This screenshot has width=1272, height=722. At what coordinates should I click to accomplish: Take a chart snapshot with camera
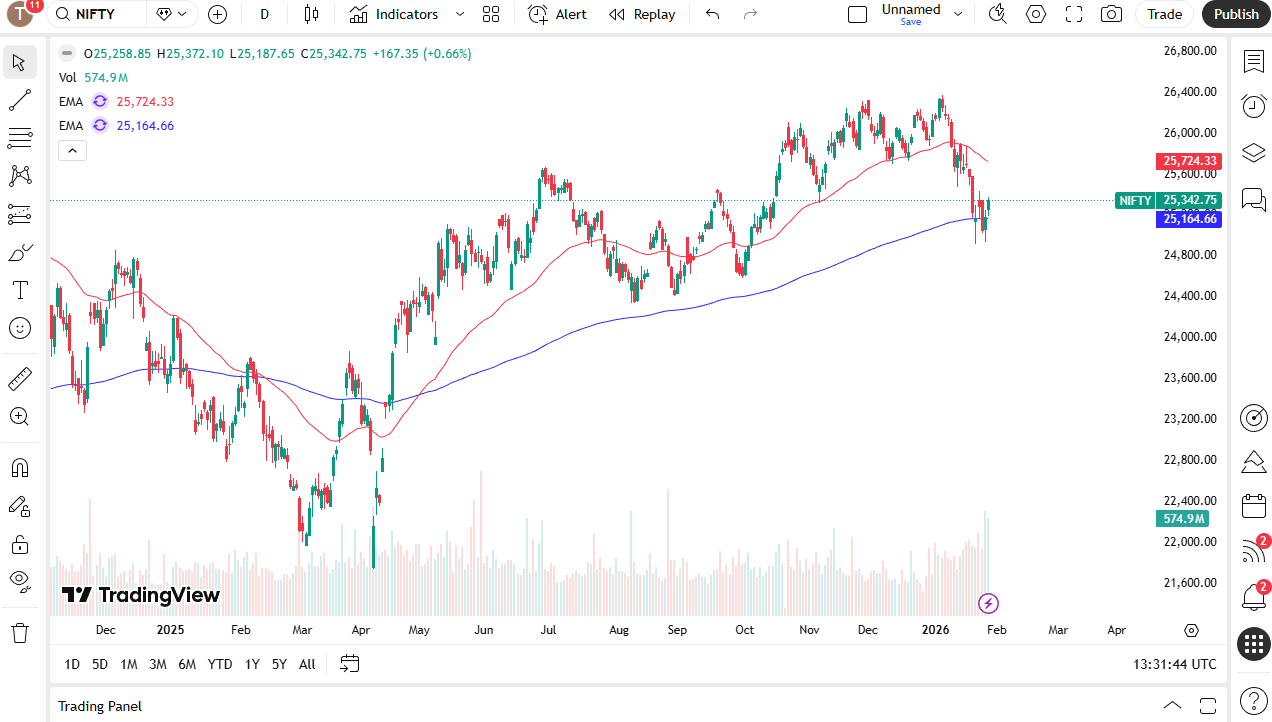click(x=1111, y=14)
